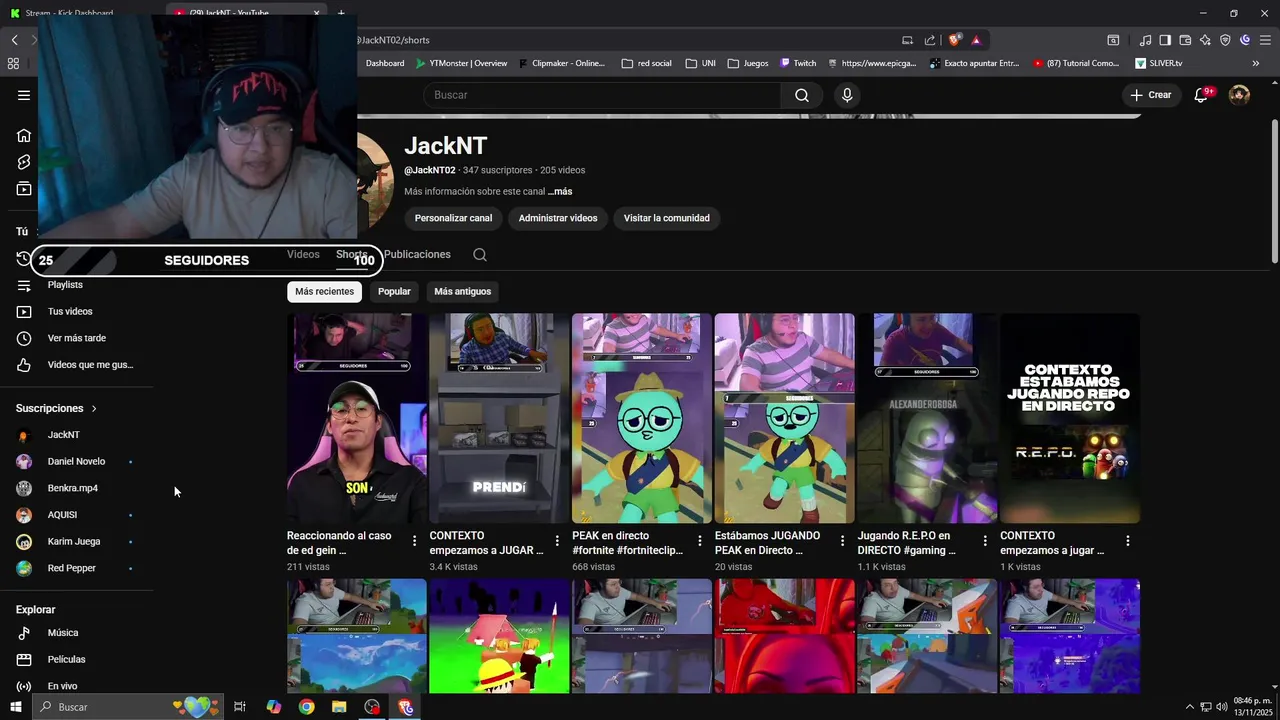Show more bookmarks with double chevron

[x=1256, y=63]
